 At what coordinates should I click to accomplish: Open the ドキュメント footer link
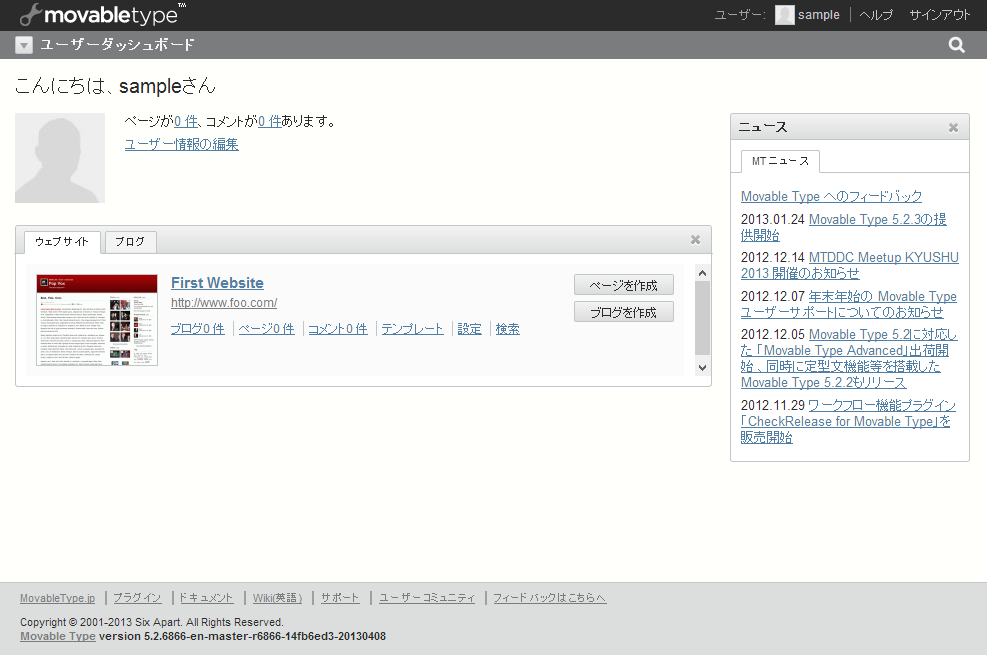[206, 598]
